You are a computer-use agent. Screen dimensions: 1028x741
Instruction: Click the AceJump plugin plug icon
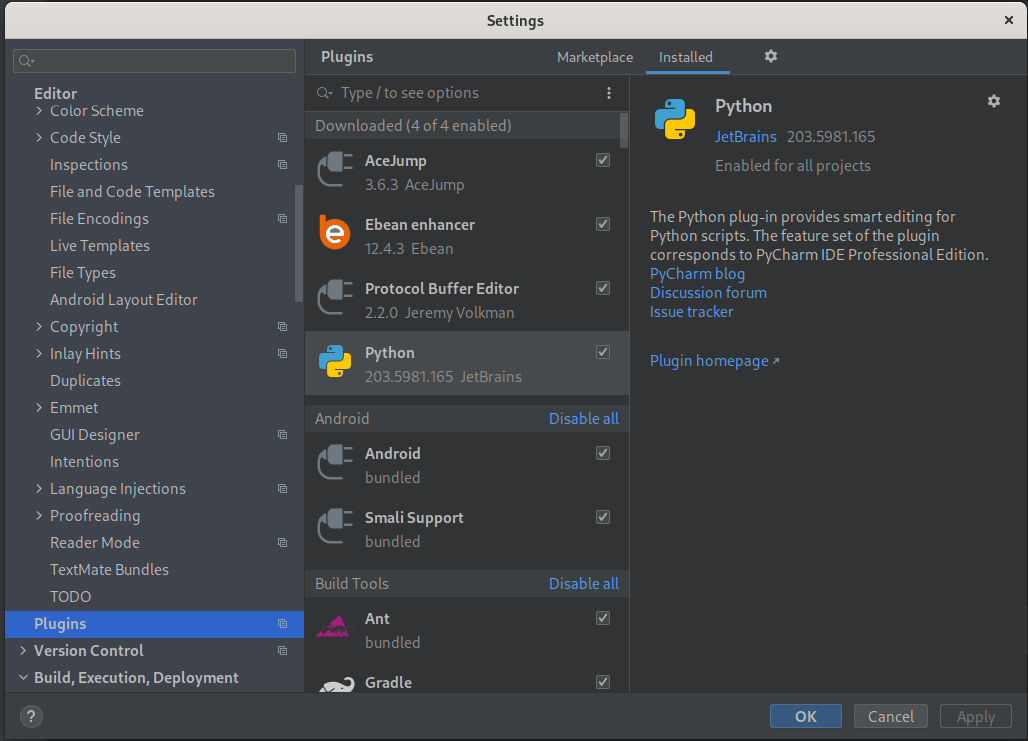pyautogui.click(x=335, y=172)
